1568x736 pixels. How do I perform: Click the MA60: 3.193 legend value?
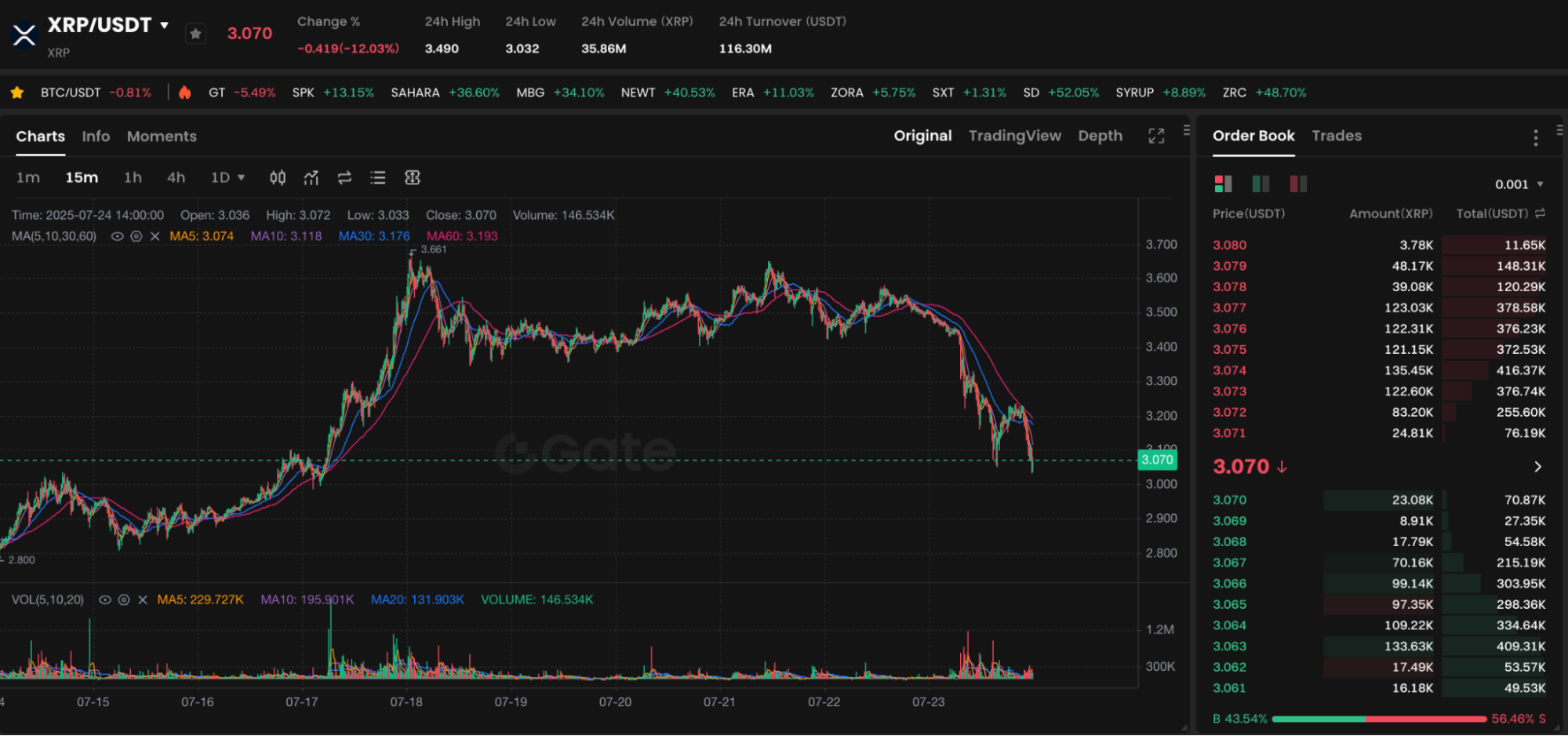coord(462,236)
